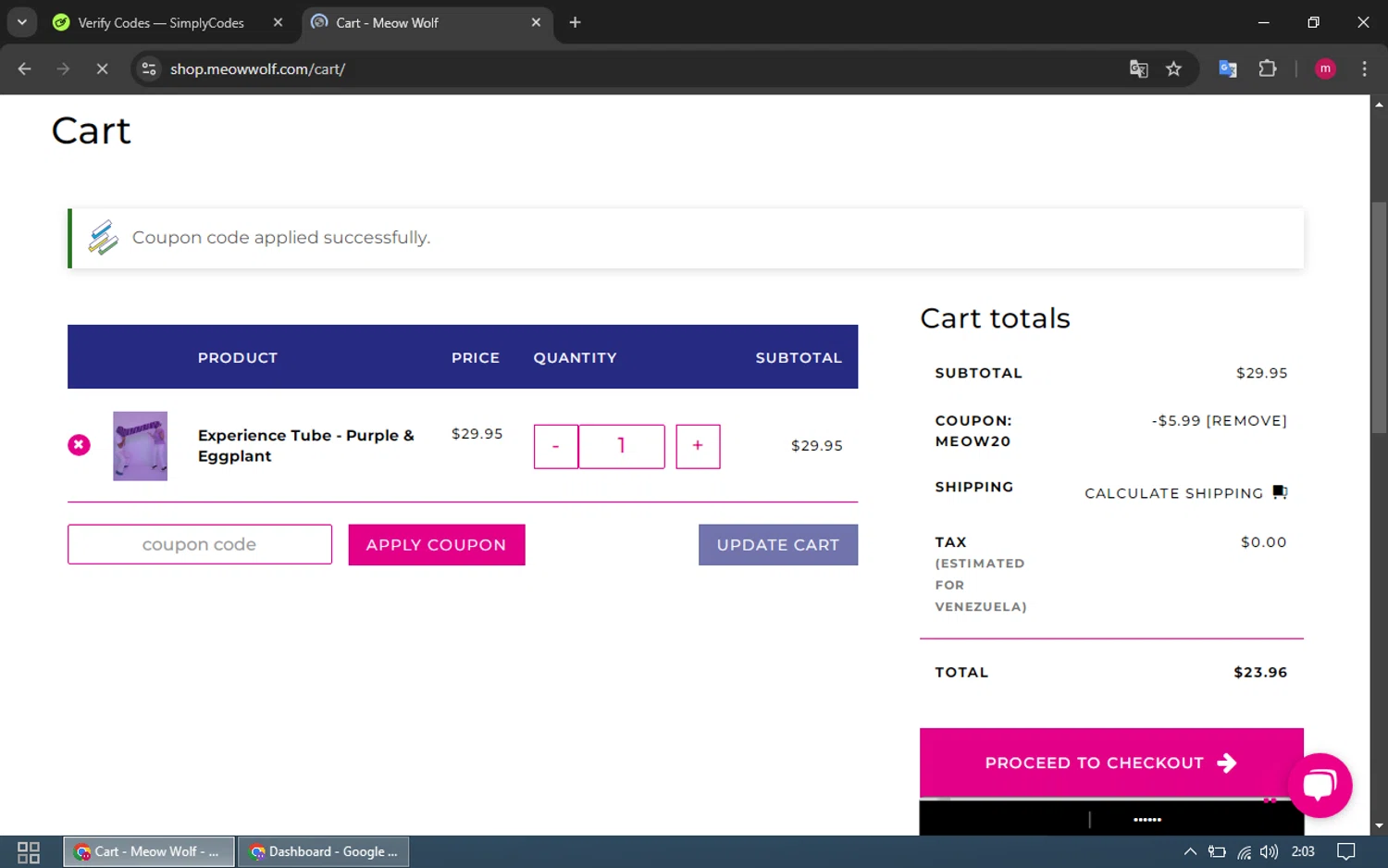Open the Extensions puzzle icon

pos(1268,68)
